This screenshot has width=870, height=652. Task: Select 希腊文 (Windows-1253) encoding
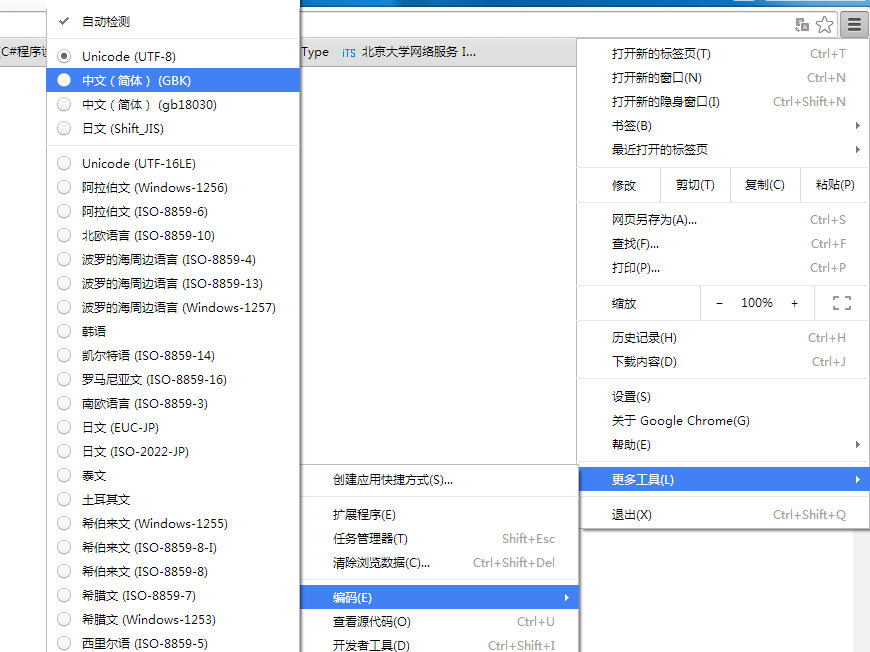pos(173,619)
